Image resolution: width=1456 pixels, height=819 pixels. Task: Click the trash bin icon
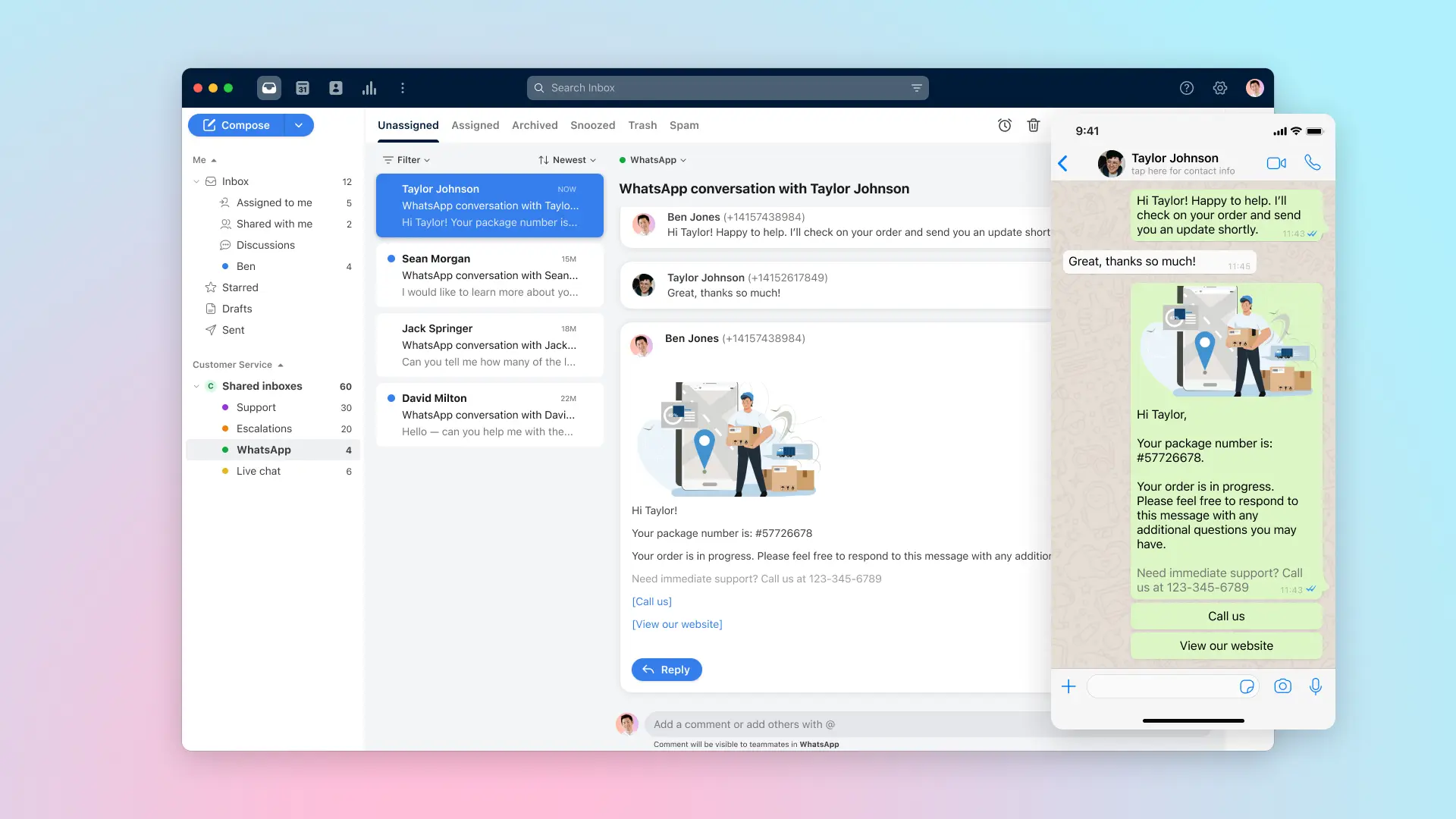pos(1034,125)
